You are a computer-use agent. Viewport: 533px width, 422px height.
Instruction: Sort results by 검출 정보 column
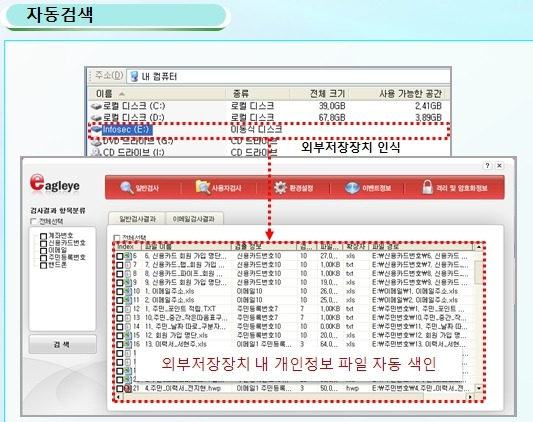[264, 247]
